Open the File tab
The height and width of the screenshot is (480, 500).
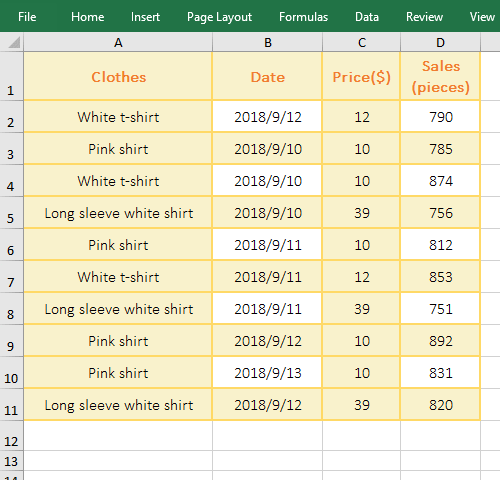[27, 17]
